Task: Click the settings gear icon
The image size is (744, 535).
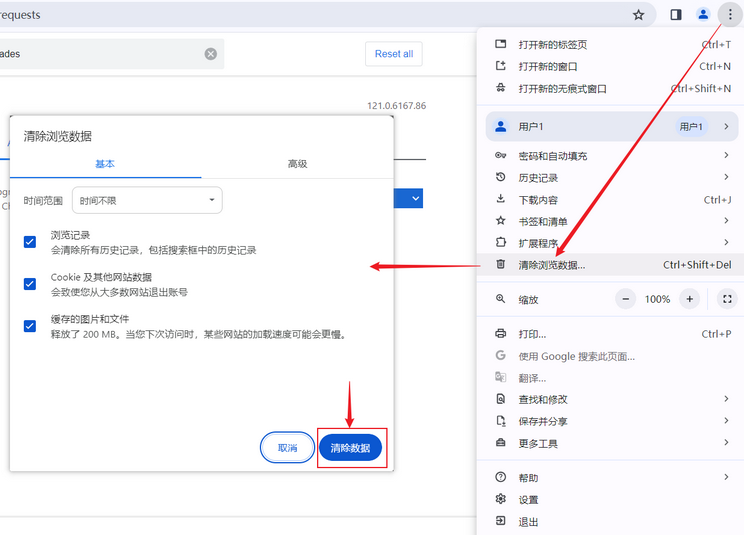Action: click(501, 499)
